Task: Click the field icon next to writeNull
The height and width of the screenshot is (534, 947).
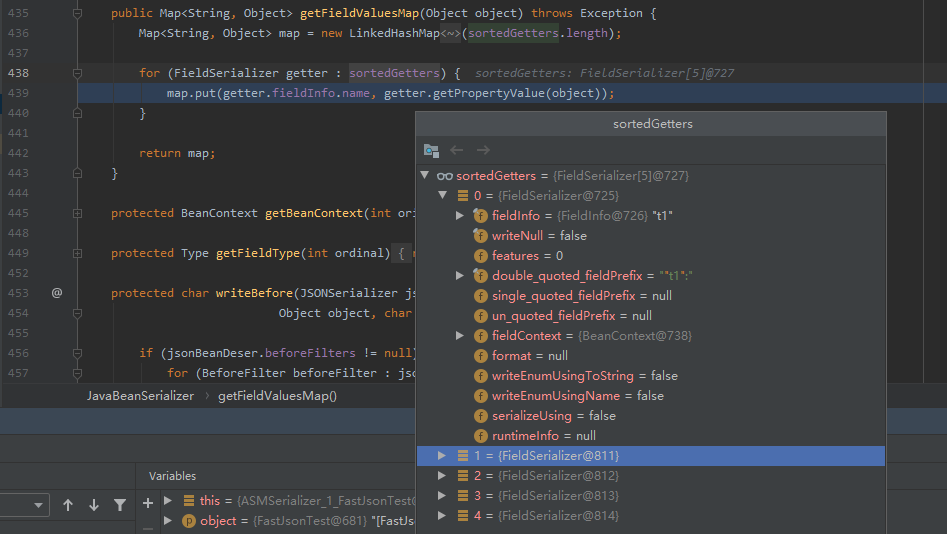Action: pos(480,236)
